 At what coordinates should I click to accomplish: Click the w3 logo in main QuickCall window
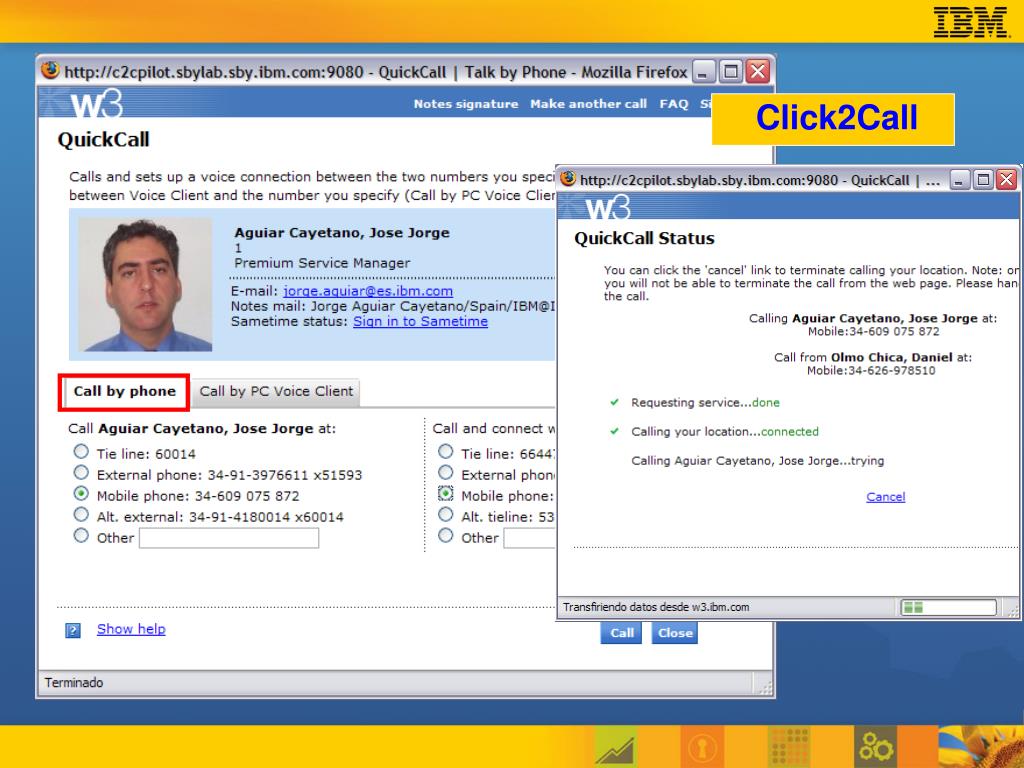(97, 104)
